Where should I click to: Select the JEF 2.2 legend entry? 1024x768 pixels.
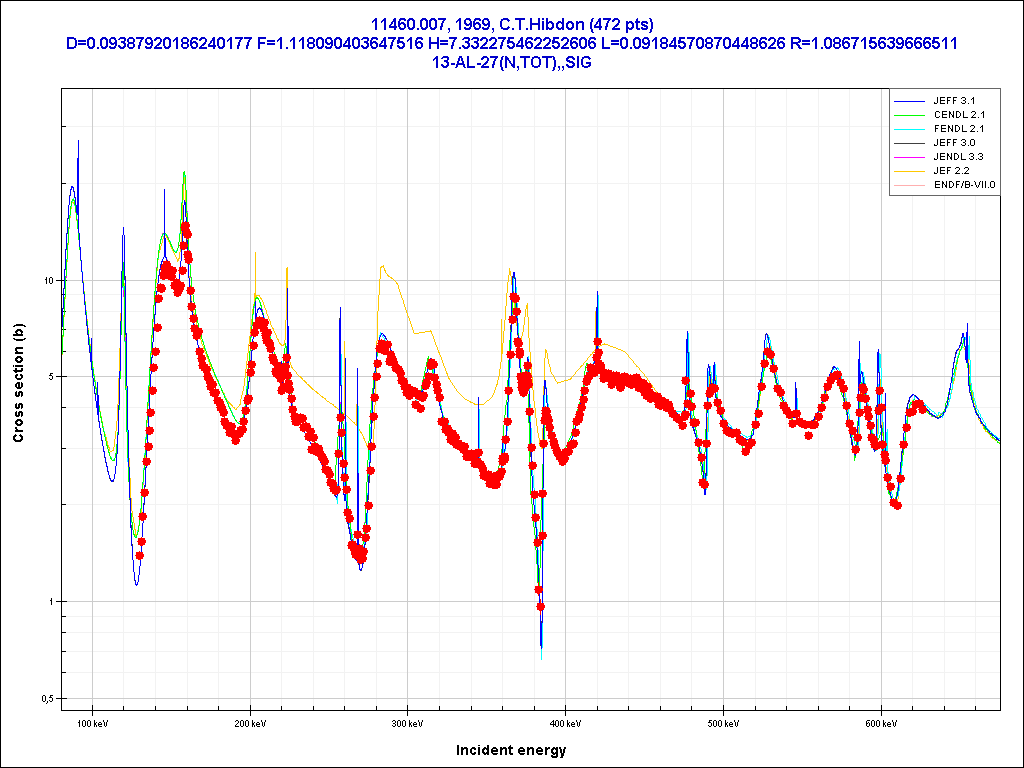(951, 171)
